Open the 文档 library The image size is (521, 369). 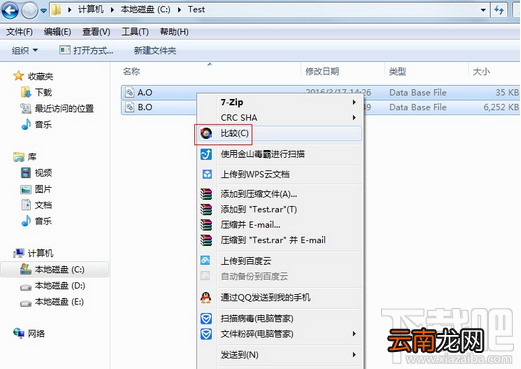(43, 205)
